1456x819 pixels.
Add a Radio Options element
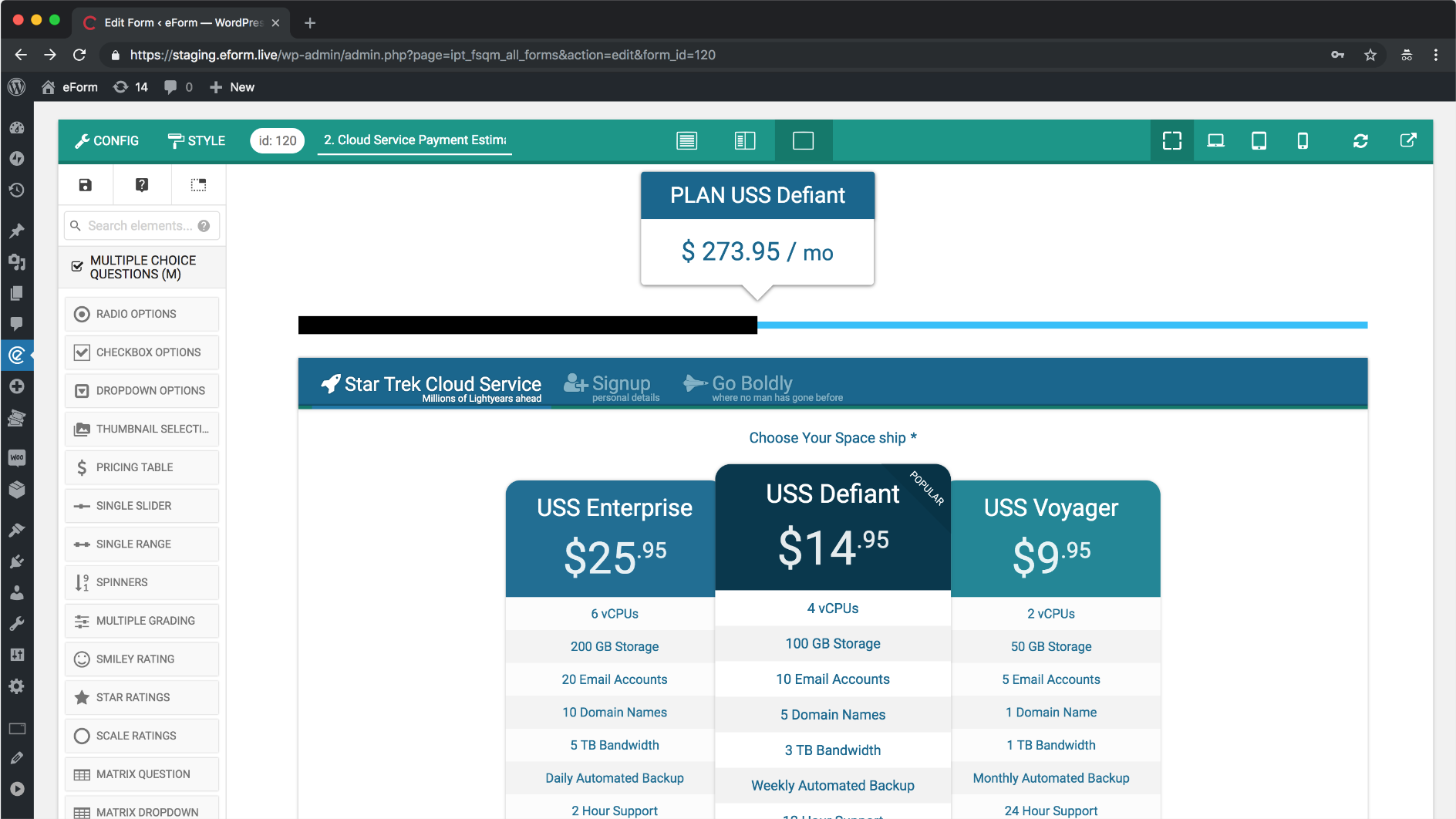coord(142,314)
